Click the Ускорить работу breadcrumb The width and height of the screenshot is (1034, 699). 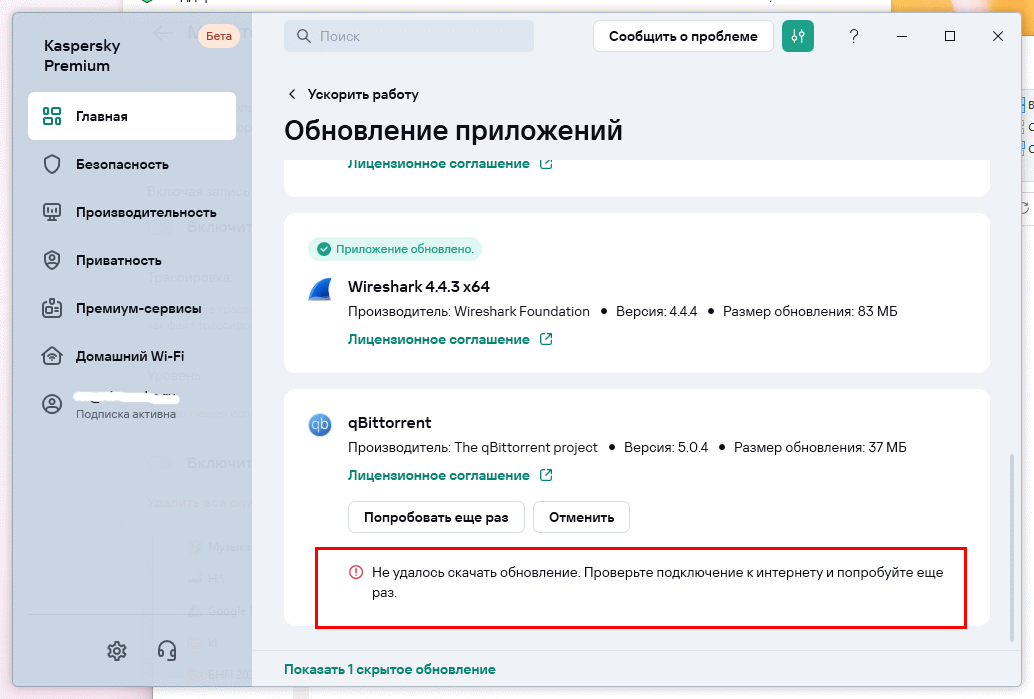[363, 94]
